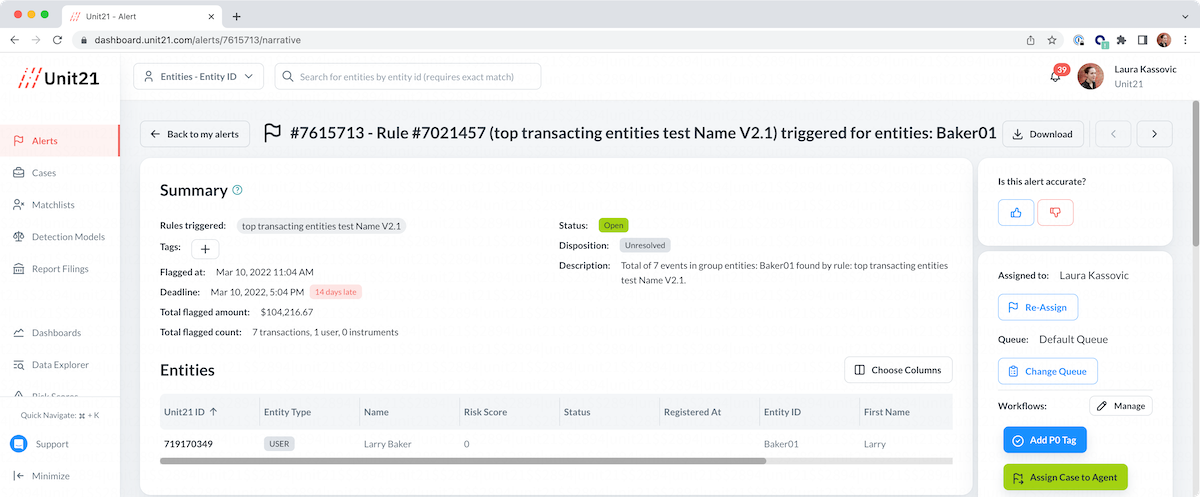Click entity ID 719170349 cell
This screenshot has height=497, width=1200.
(188, 443)
